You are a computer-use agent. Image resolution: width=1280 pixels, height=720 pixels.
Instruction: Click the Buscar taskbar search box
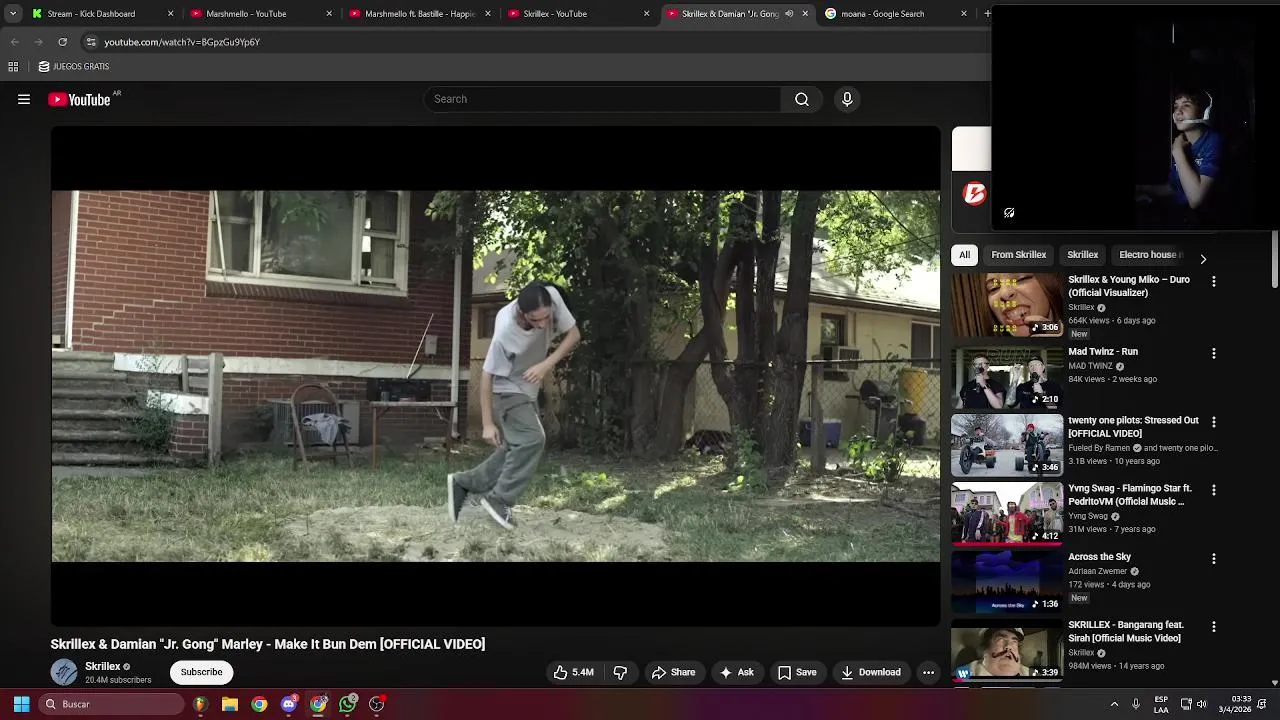112,704
